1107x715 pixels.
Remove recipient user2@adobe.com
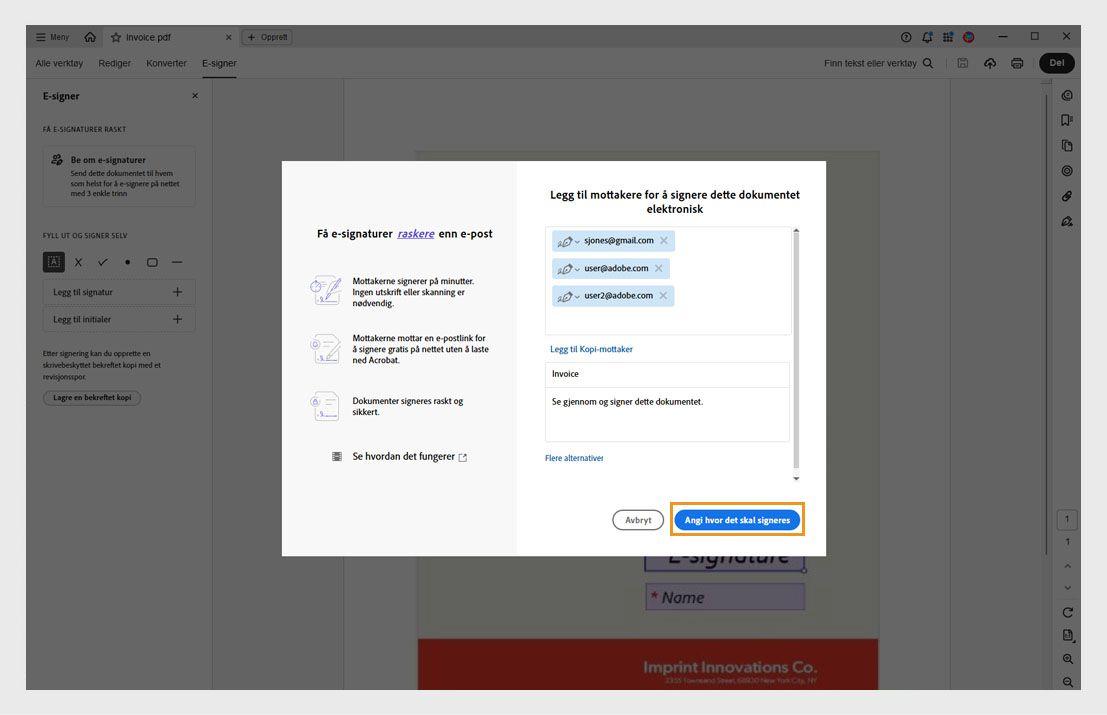click(663, 296)
